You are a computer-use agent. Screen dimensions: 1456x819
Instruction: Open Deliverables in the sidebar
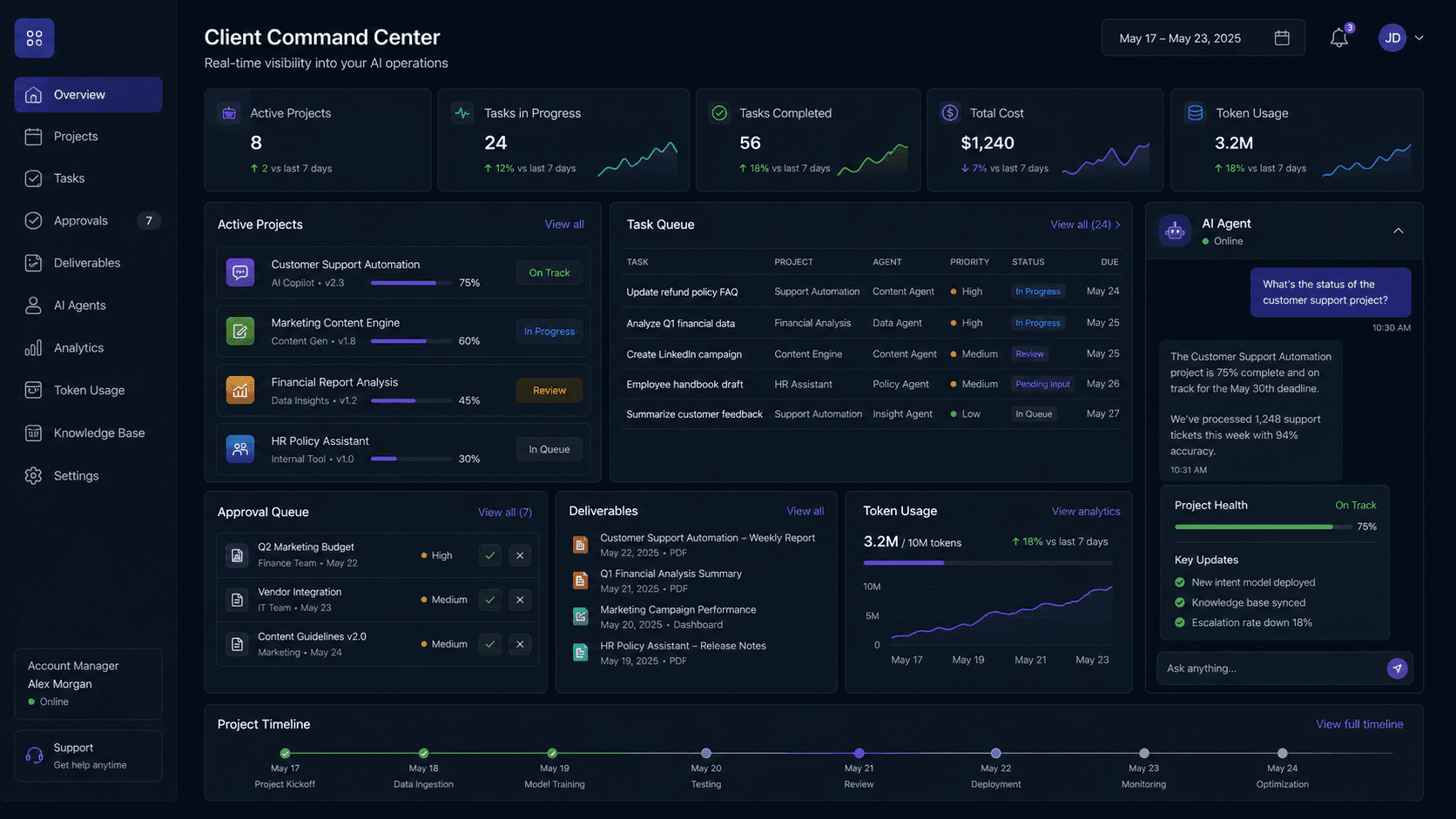88,263
